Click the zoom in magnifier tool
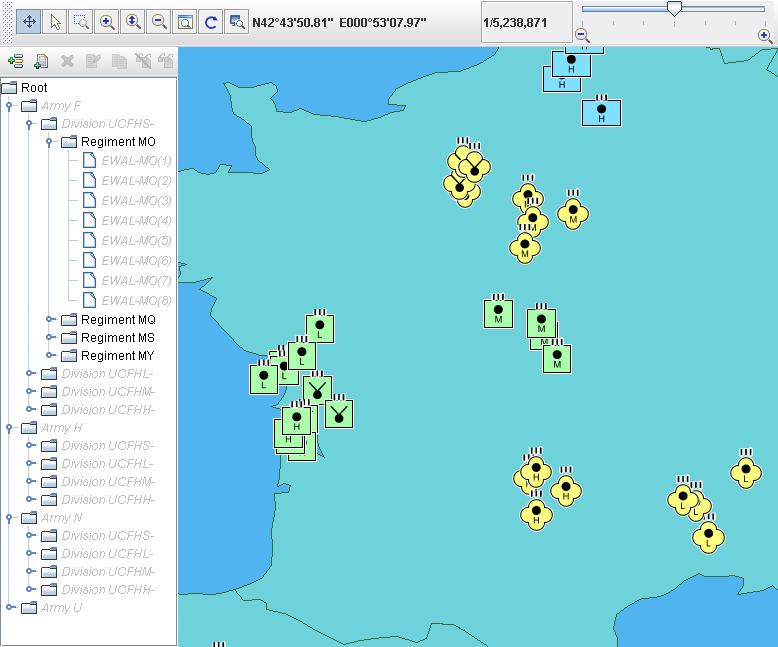778x647 pixels. (x=107, y=21)
